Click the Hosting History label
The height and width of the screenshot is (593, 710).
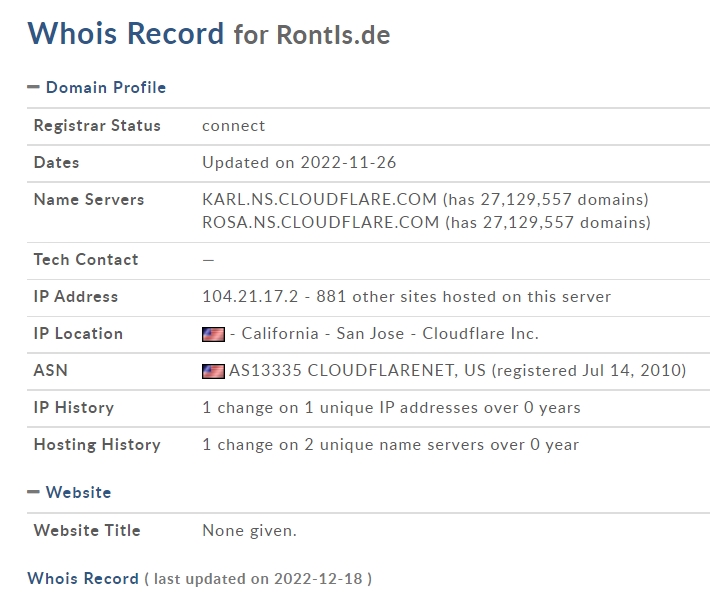tap(97, 445)
